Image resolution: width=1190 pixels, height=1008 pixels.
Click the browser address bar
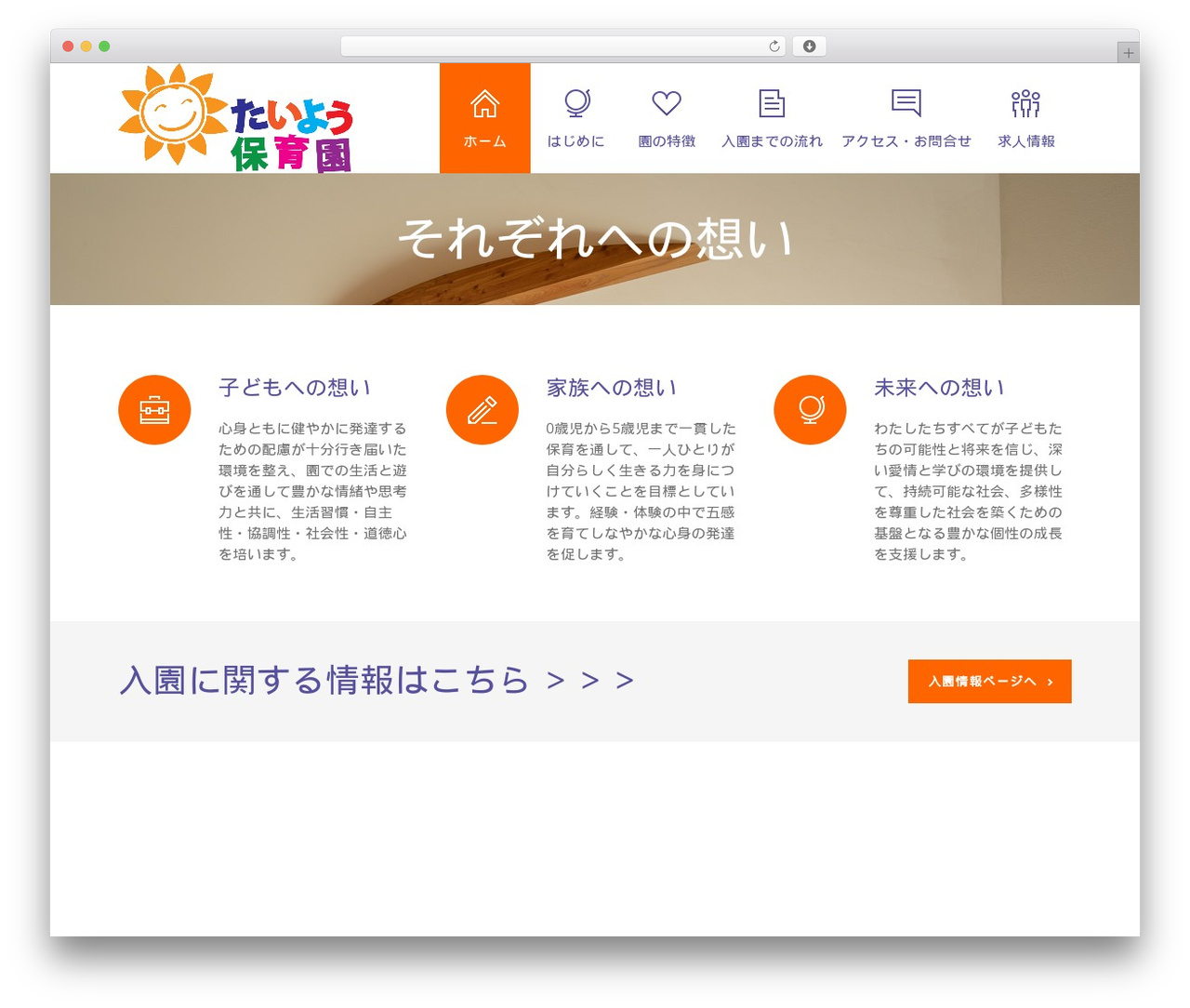point(562,46)
